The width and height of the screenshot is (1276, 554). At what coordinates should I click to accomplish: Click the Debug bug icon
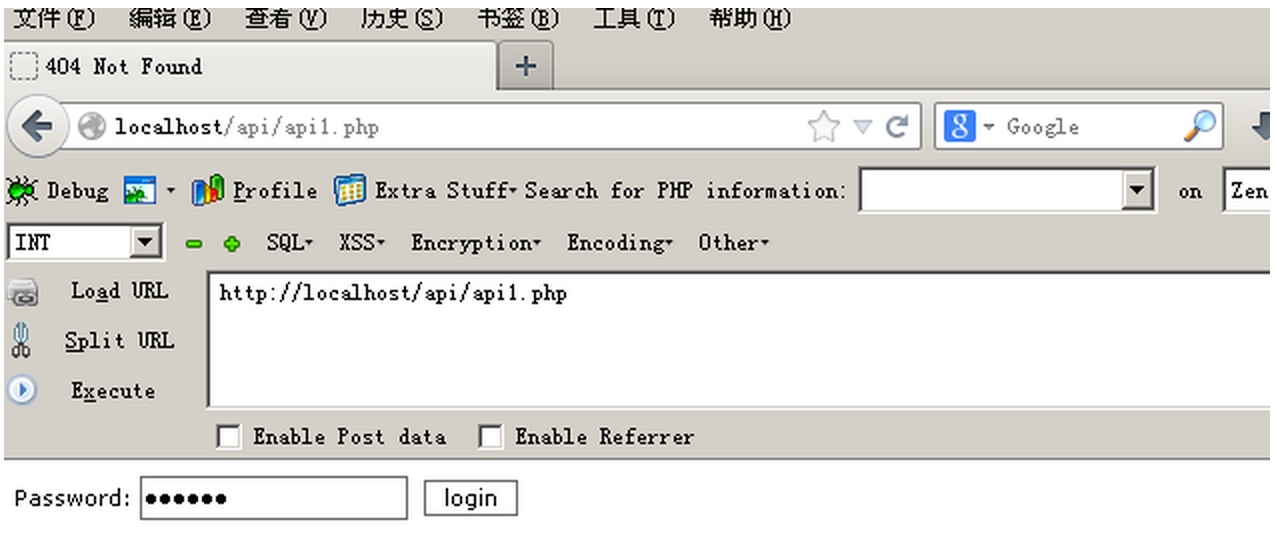pos(20,191)
